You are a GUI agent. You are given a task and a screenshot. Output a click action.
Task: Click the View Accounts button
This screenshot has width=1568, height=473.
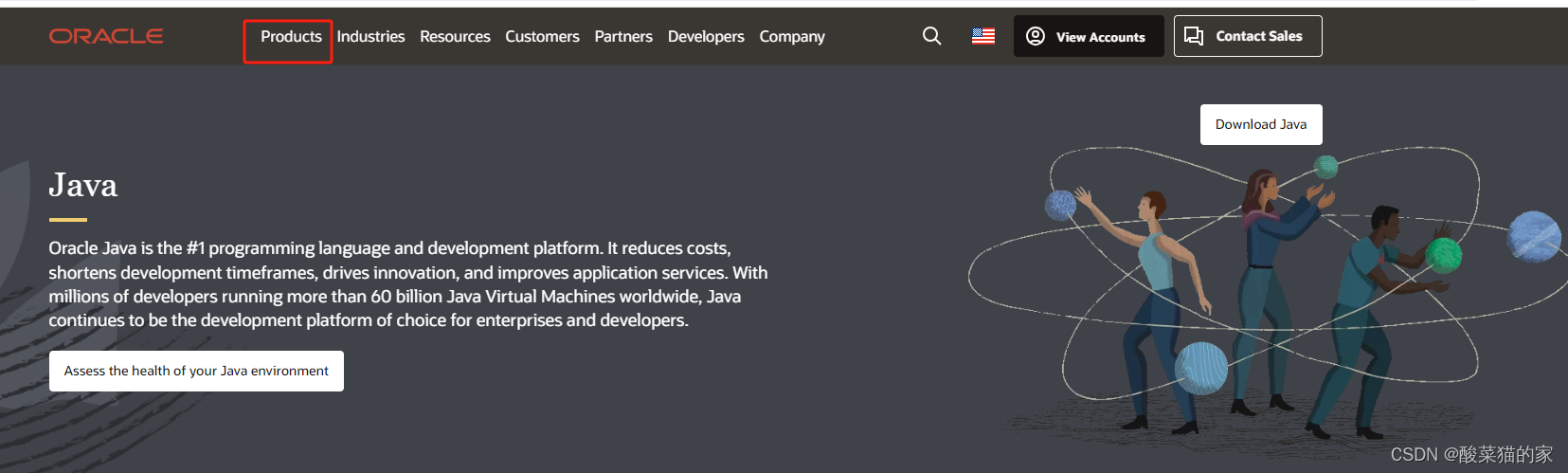pyautogui.click(x=1089, y=36)
